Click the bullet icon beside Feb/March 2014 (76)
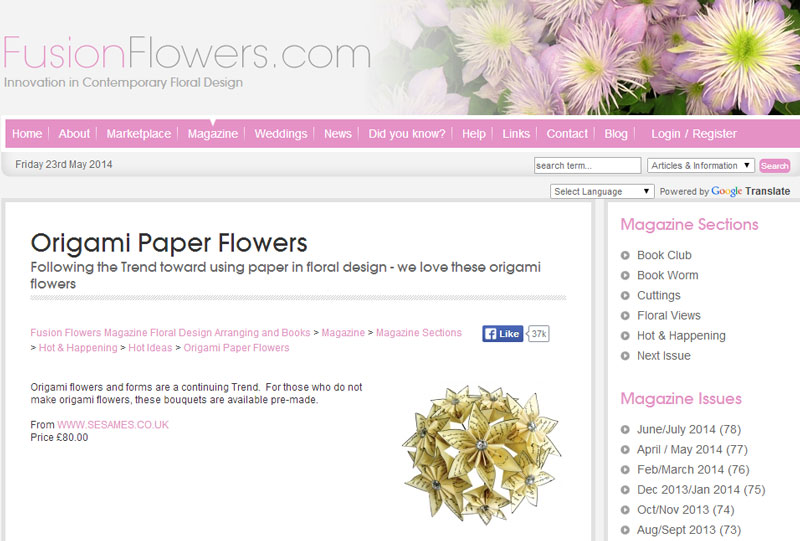This screenshot has width=800, height=541. coord(625,470)
